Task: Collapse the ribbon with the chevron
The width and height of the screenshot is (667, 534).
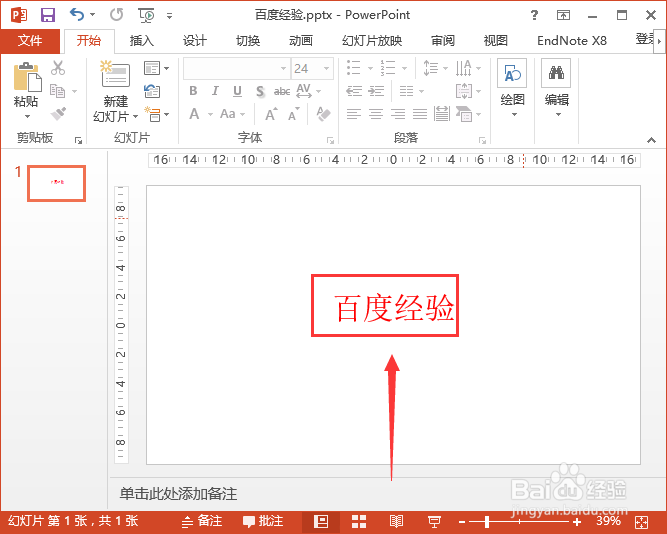Action: [651, 140]
